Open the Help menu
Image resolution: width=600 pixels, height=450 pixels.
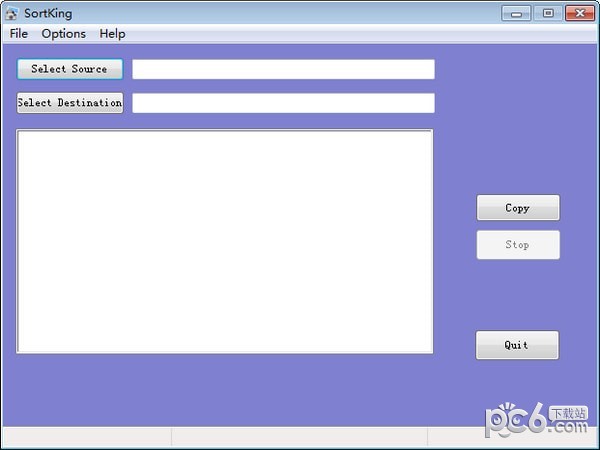point(112,34)
